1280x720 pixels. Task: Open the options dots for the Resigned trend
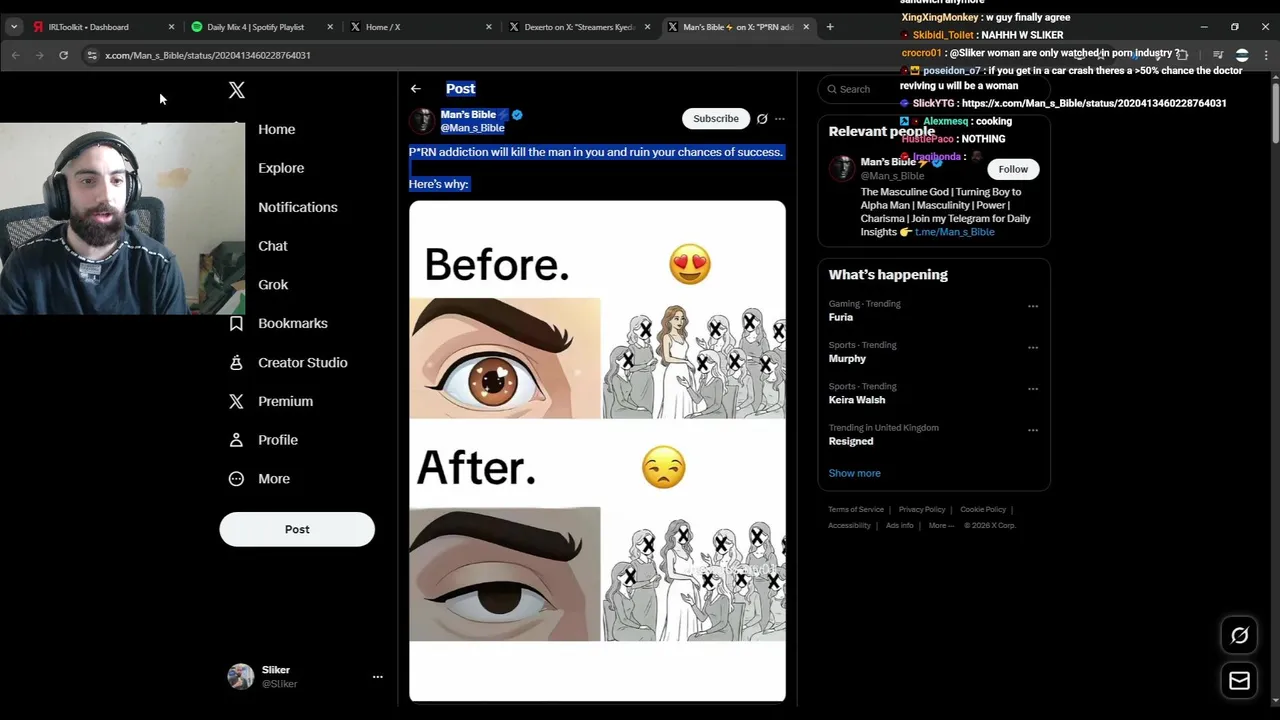[1033, 430]
